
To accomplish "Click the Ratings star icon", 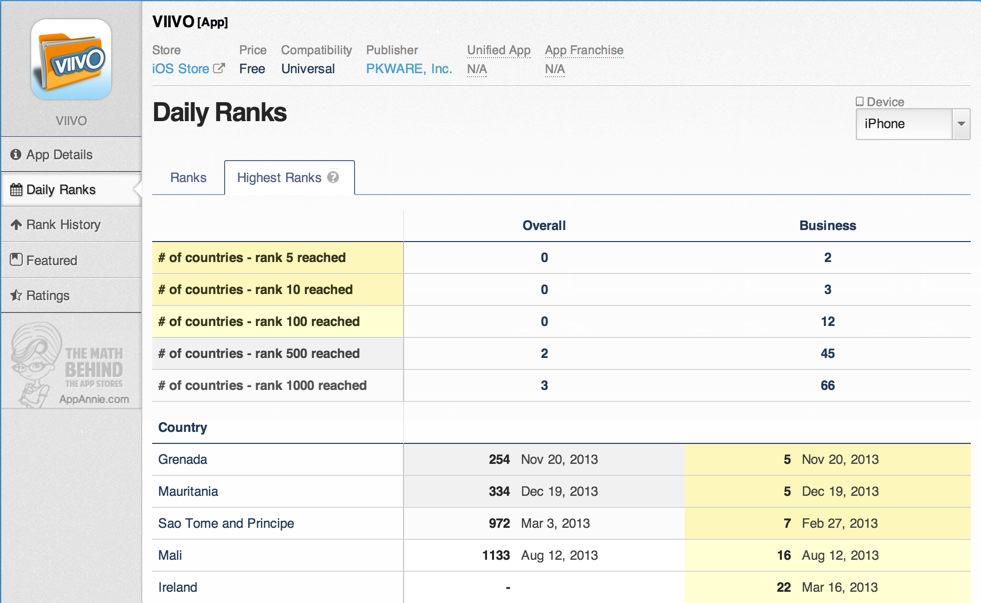I will 16,296.
